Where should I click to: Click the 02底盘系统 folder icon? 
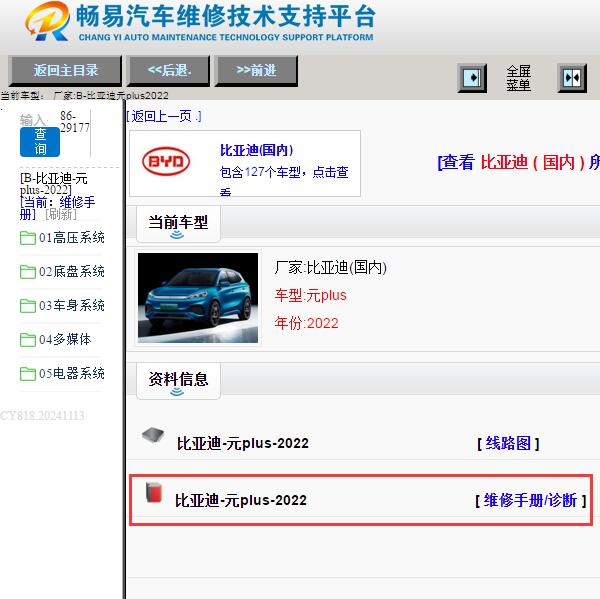[x=28, y=272]
